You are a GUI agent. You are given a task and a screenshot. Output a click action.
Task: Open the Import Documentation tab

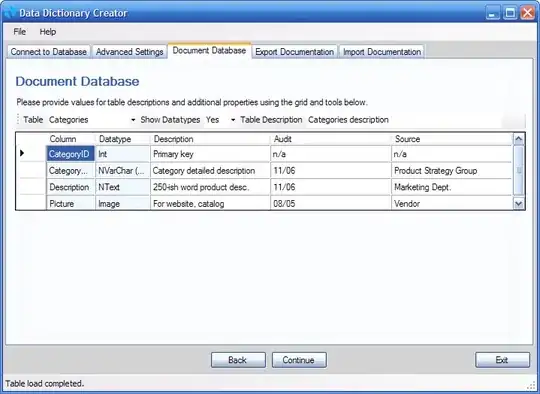382,52
